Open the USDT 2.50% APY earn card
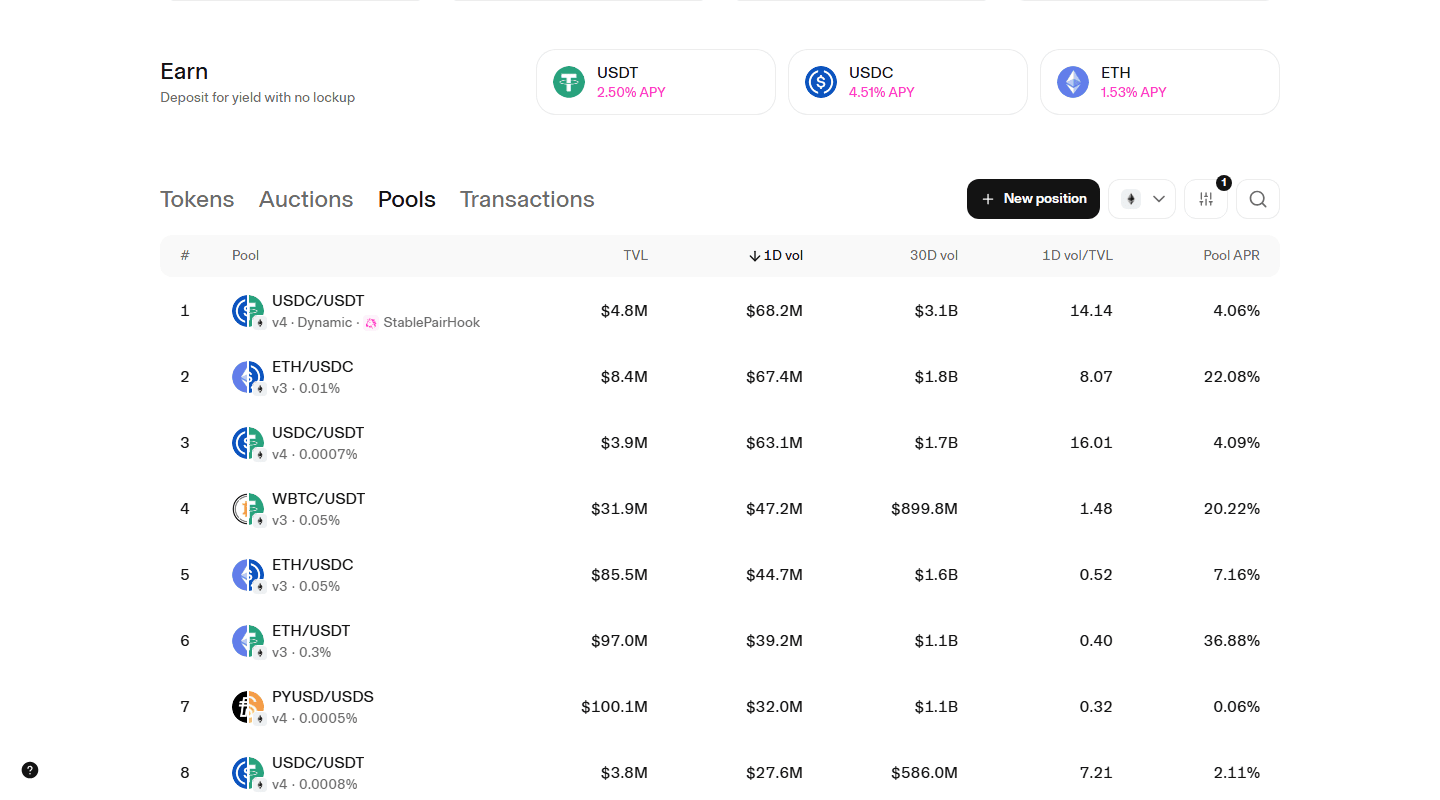1440x800 pixels. [656, 82]
